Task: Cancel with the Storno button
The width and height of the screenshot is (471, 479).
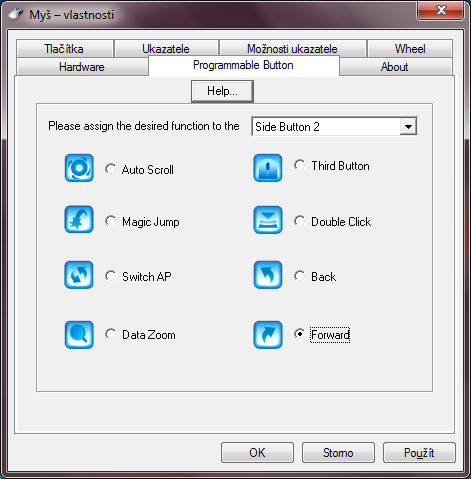Action: click(x=338, y=453)
